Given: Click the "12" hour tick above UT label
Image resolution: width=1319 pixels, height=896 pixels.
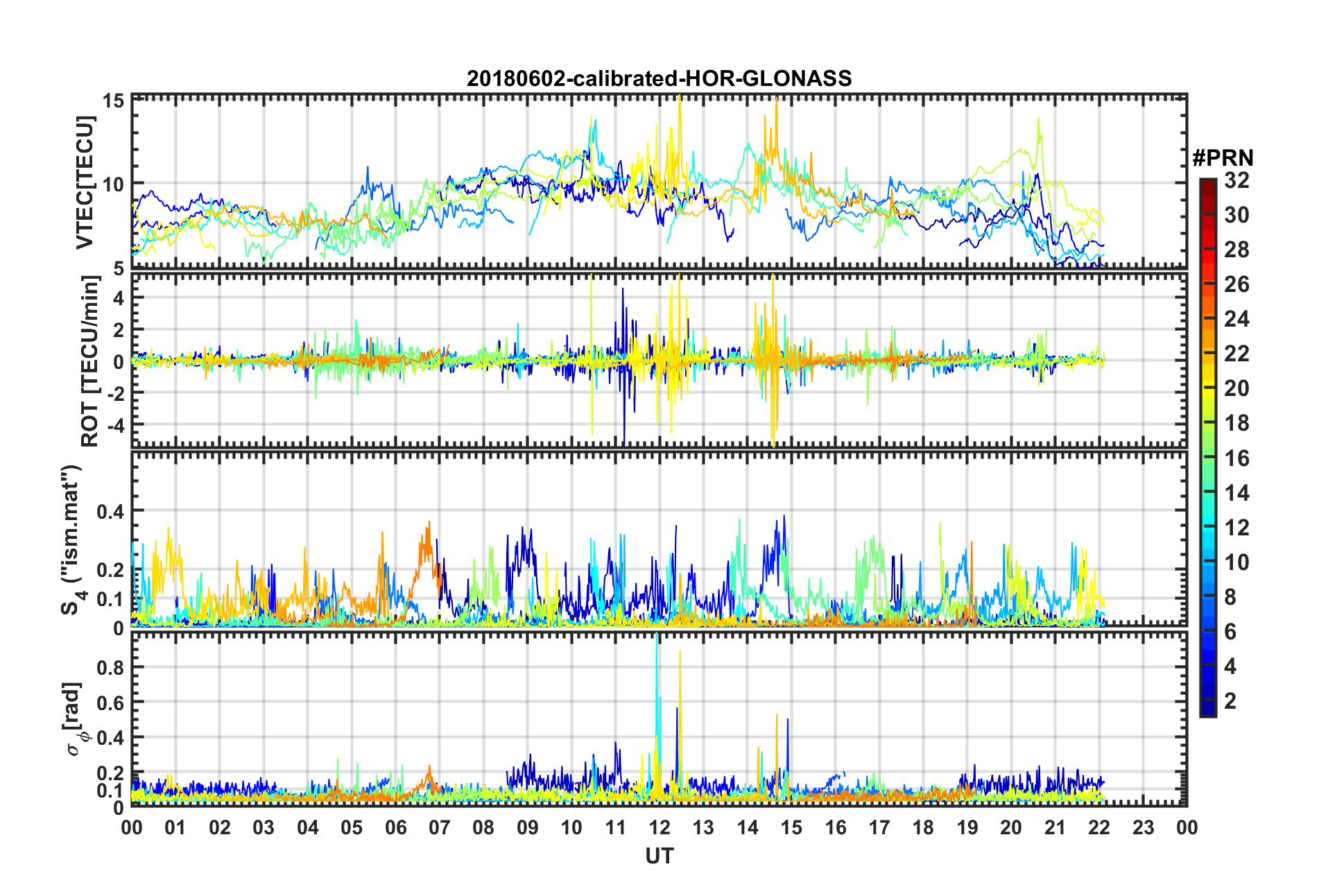Looking at the screenshot, I should pos(659,827).
